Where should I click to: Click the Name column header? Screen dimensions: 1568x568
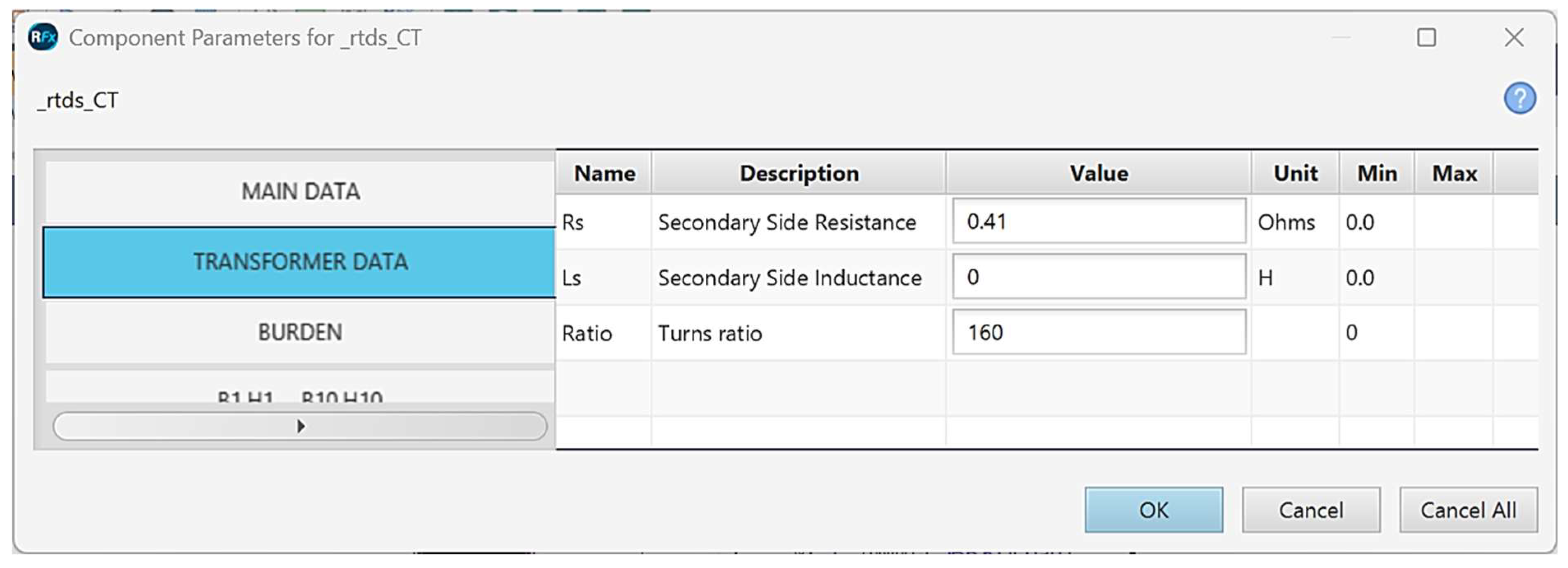pyautogui.click(x=604, y=174)
